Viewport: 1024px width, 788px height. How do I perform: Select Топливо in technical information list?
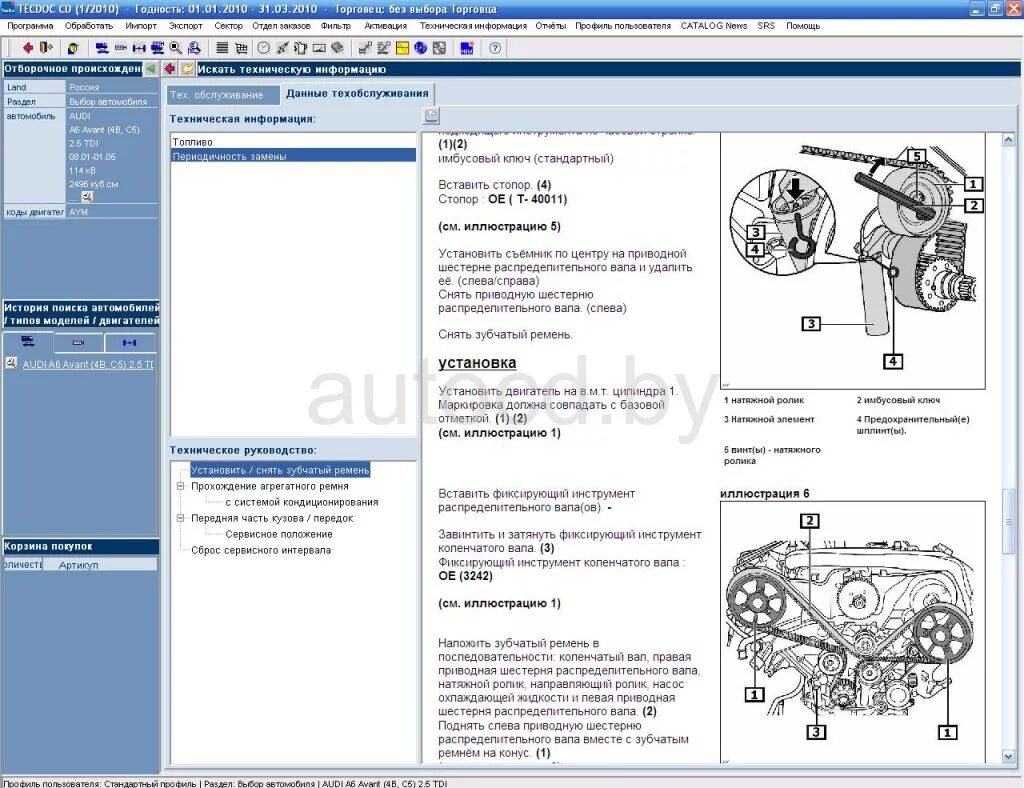(x=293, y=142)
